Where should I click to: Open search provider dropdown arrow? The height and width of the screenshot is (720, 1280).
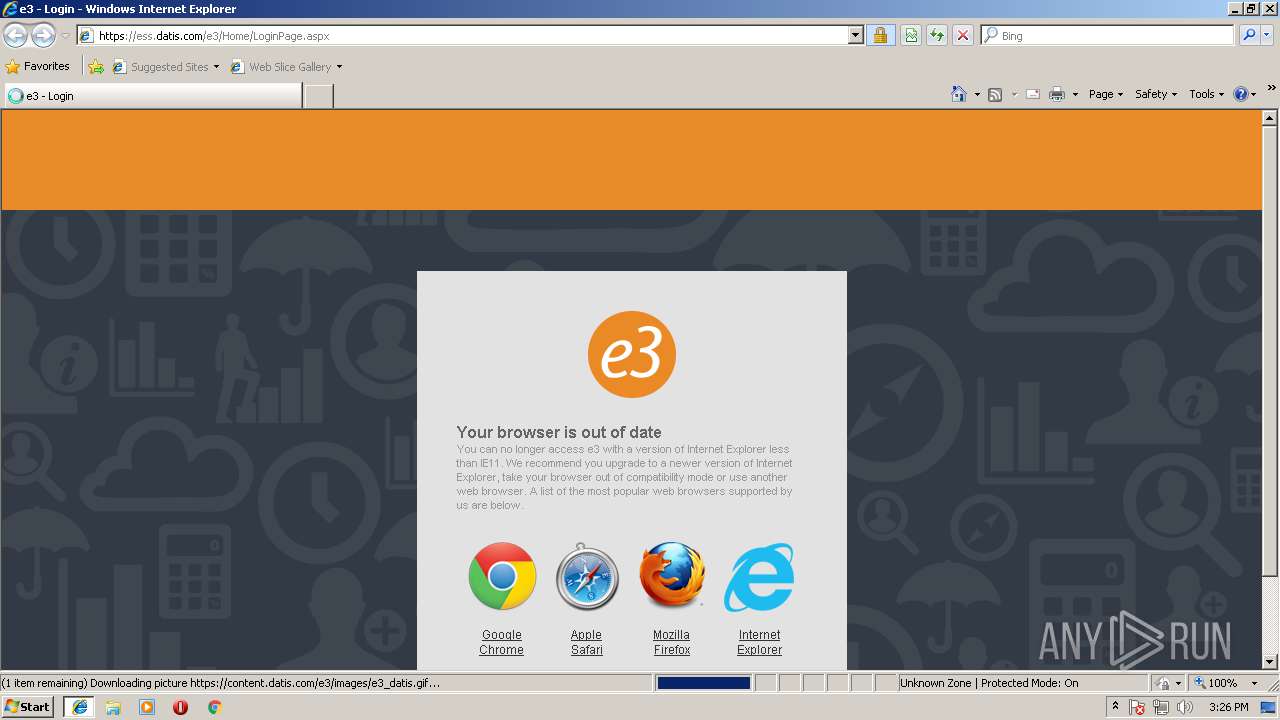click(x=1268, y=36)
